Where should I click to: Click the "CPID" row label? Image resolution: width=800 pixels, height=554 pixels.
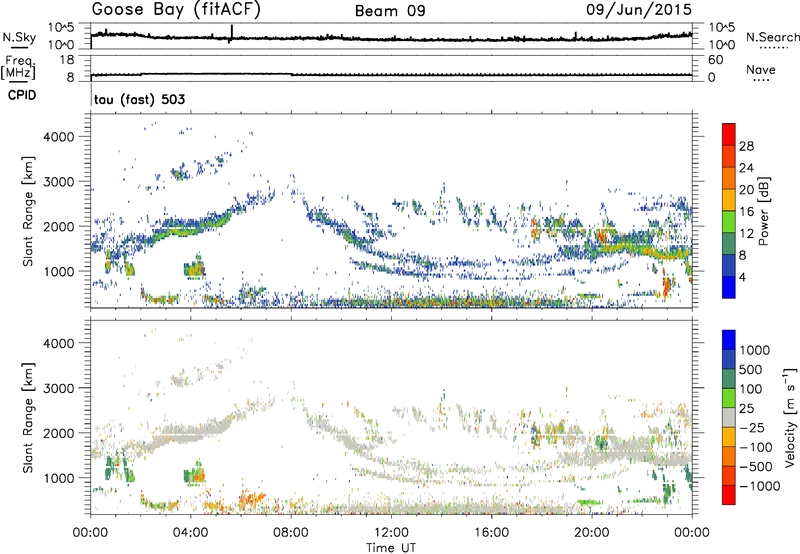pos(22,95)
